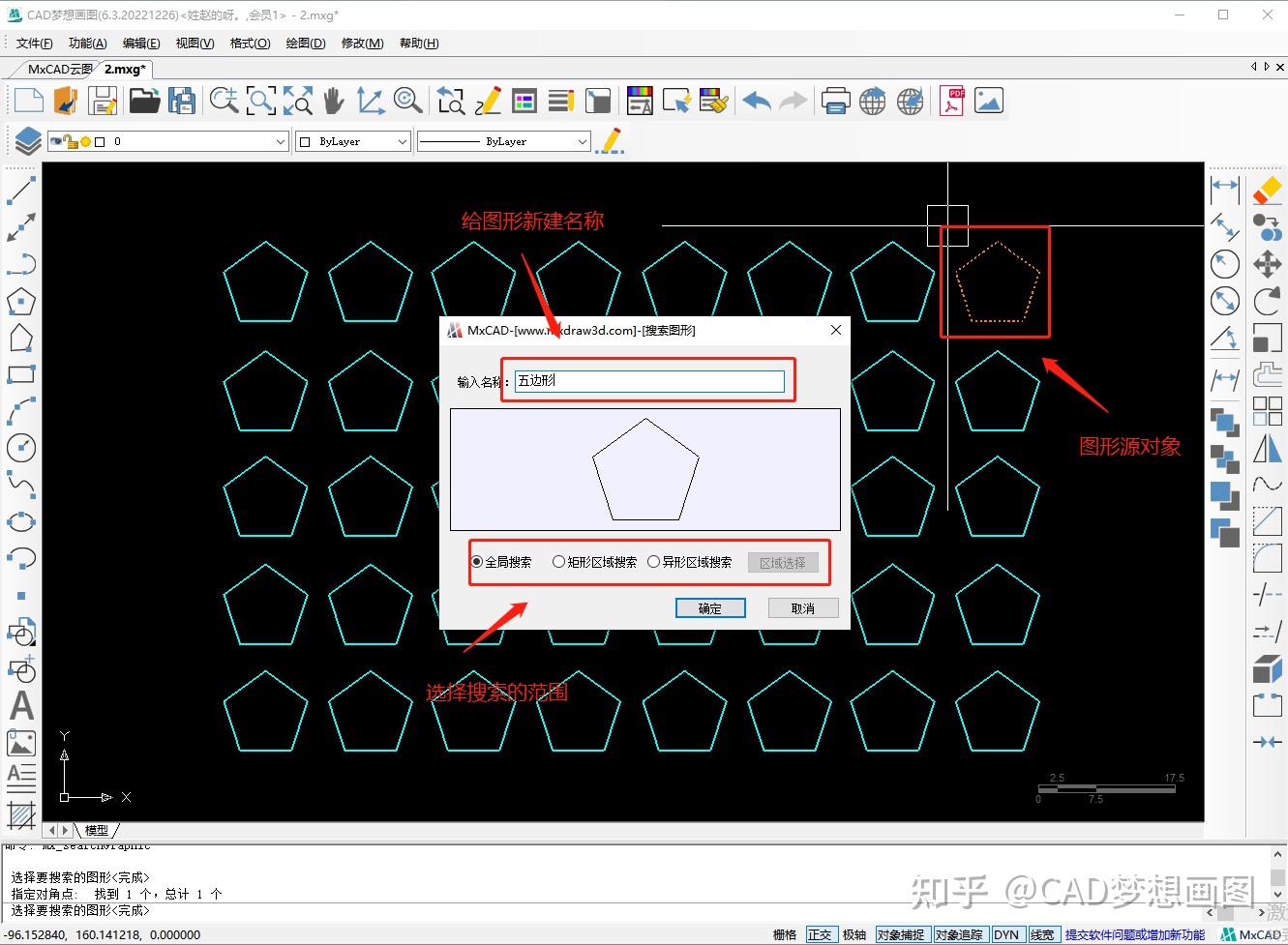Open the 格式(O) menu

click(x=250, y=44)
